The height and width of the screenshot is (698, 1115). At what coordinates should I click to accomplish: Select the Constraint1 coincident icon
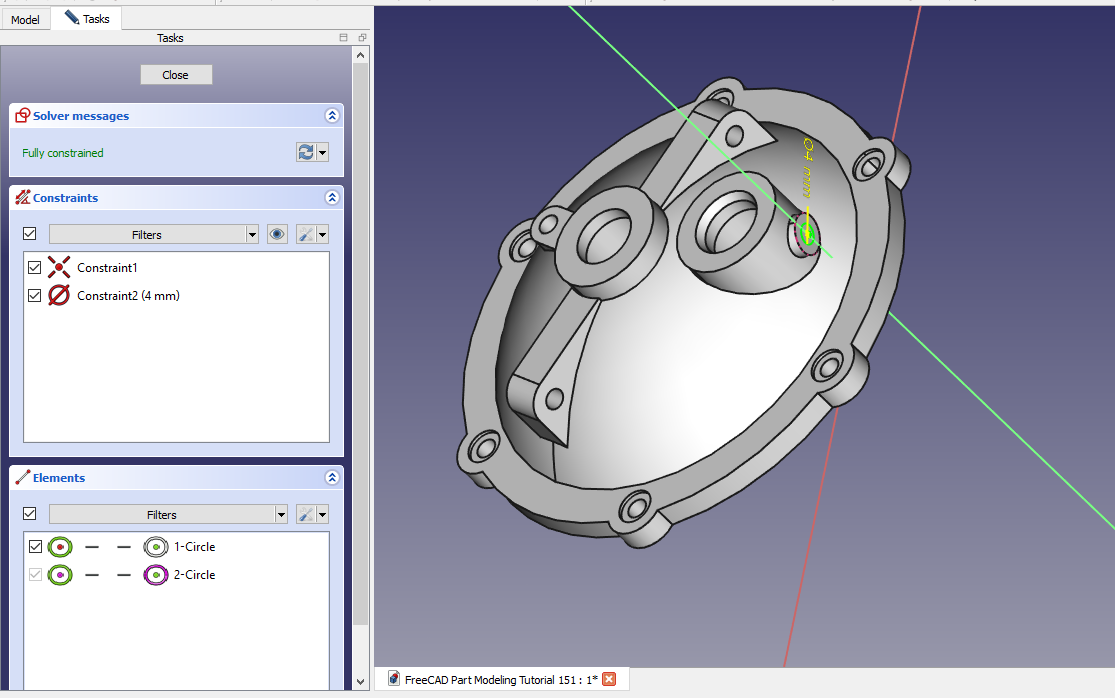[59, 268]
